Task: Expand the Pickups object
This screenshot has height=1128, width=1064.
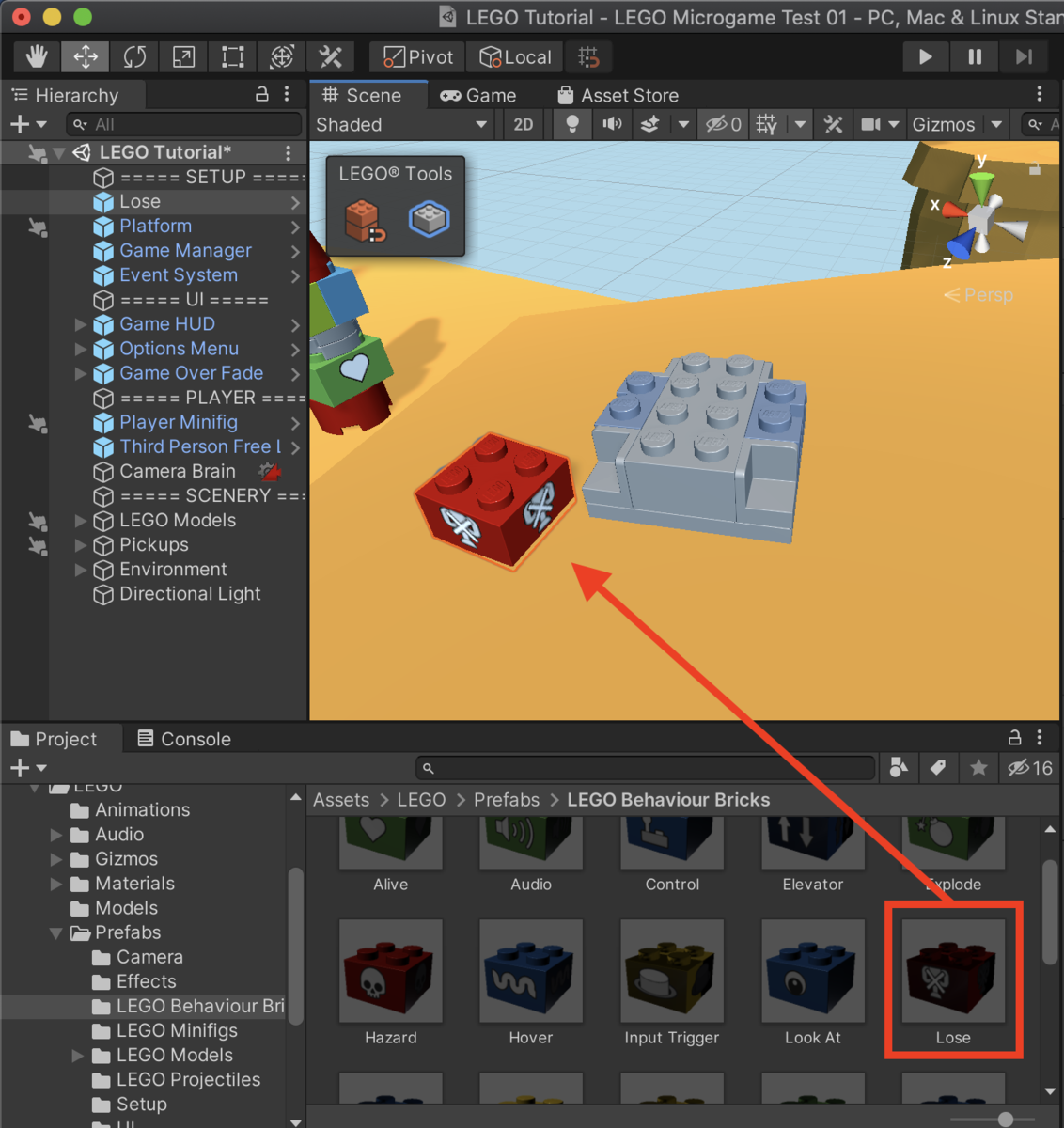Action: coord(81,544)
